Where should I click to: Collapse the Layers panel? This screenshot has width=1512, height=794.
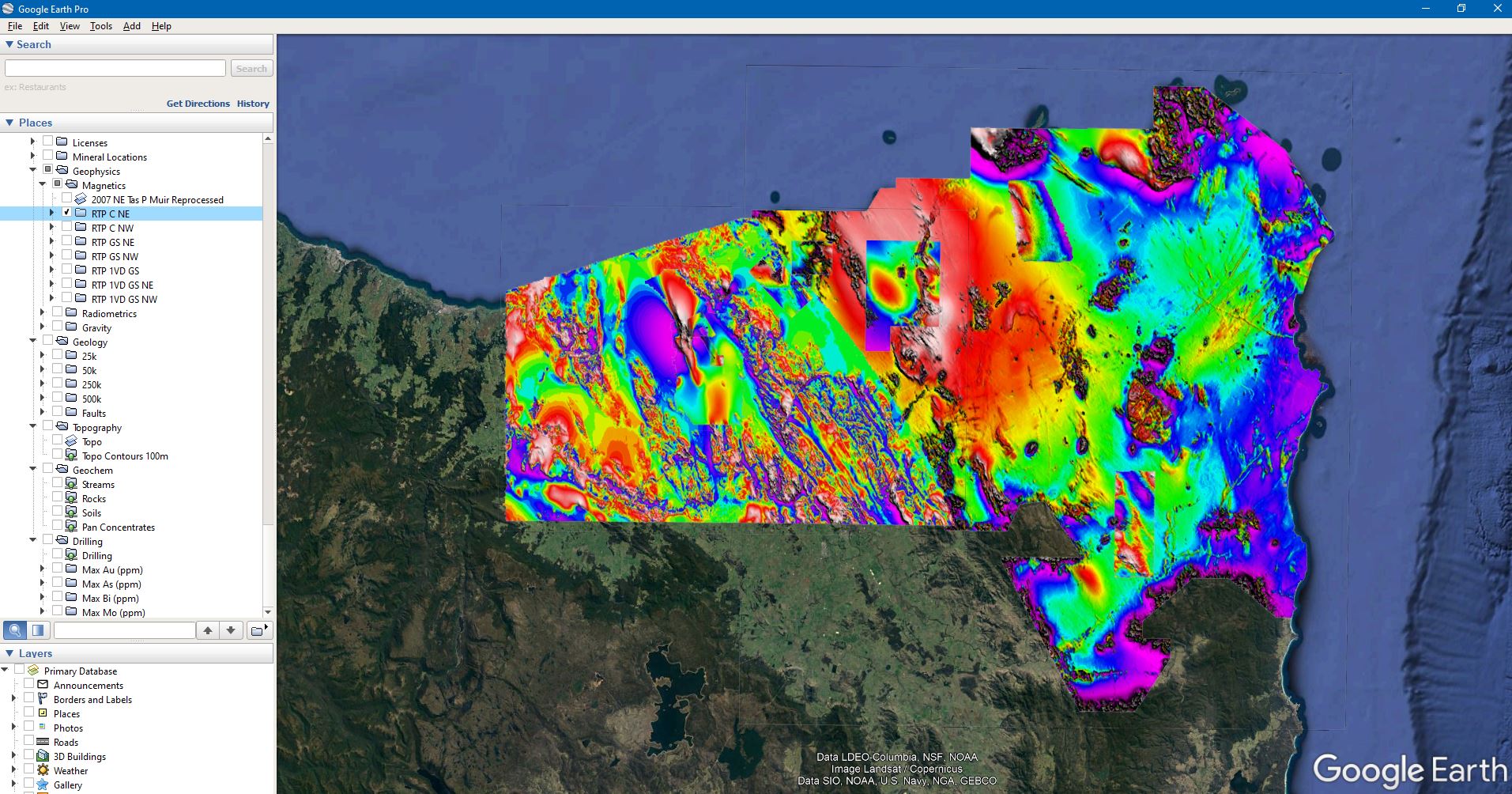[x=9, y=653]
